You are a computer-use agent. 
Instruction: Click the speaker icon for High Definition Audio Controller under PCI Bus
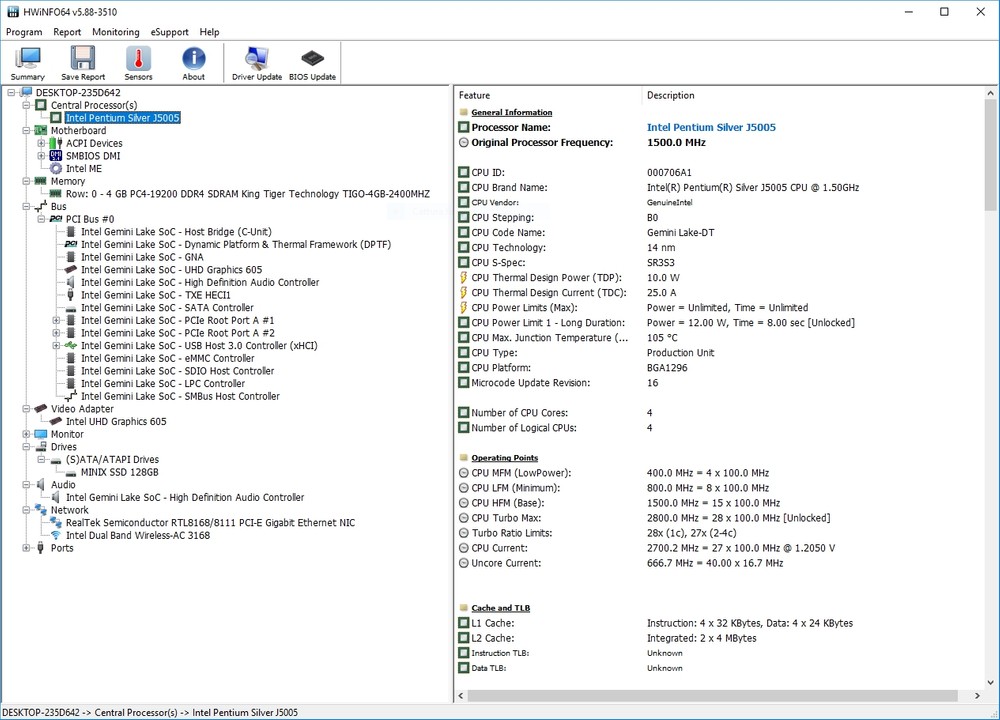pyautogui.click(x=71, y=282)
